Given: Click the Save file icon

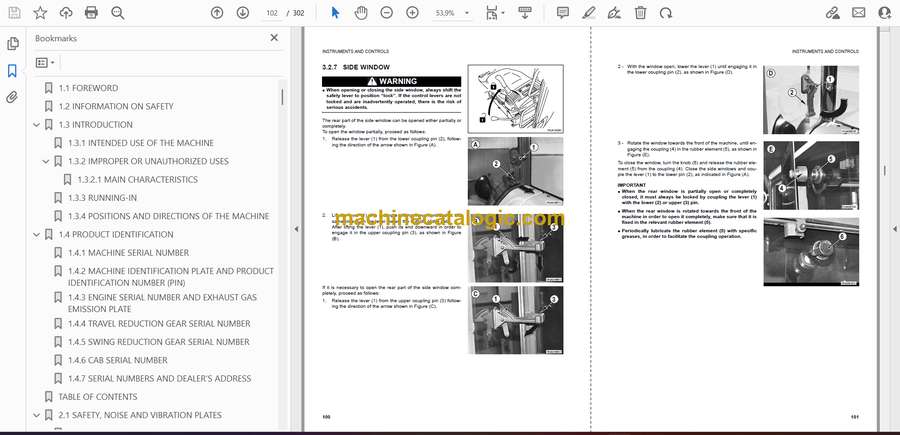Looking at the screenshot, I should (x=14, y=13).
